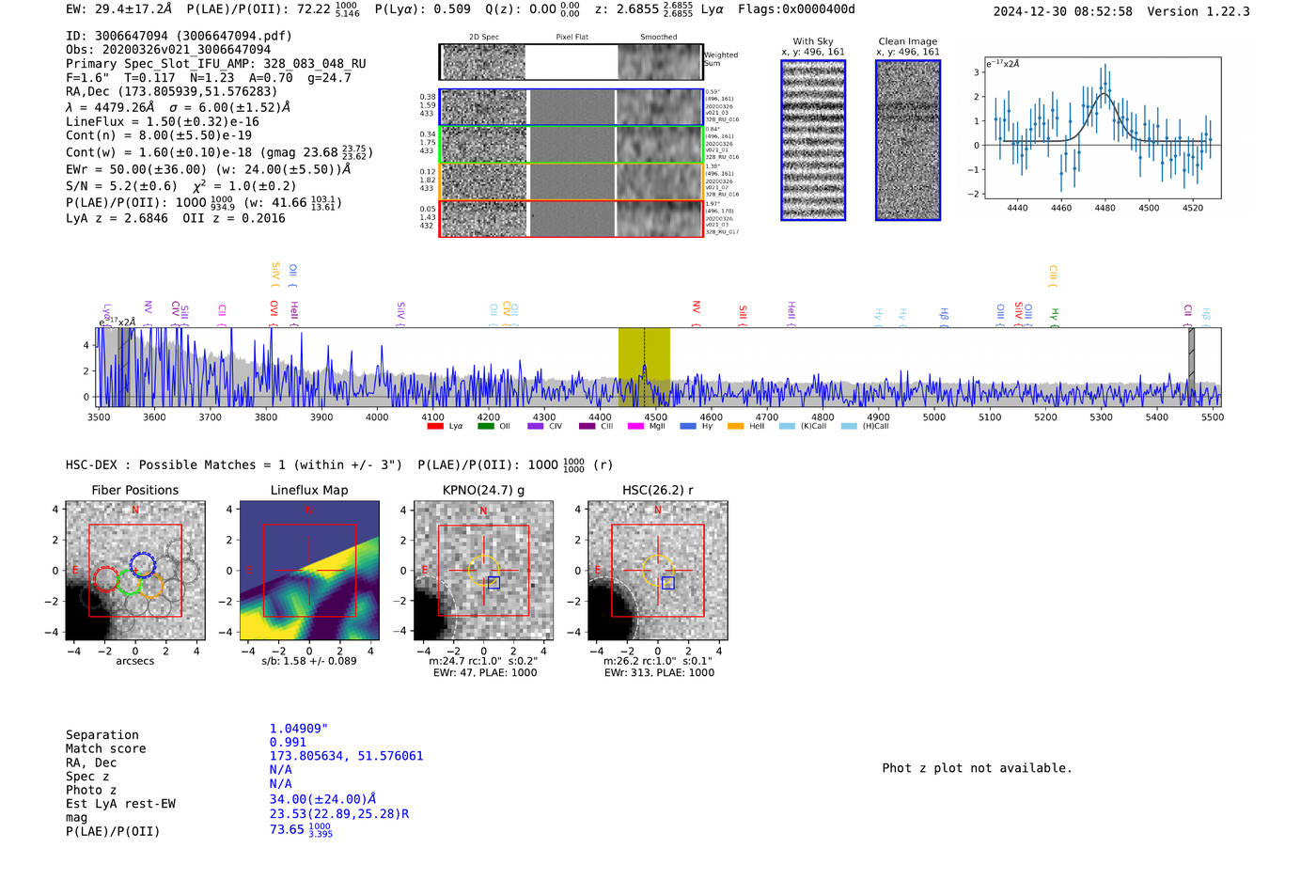
Task: Click the (H)CaII legend swatch
Action: click(849, 426)
